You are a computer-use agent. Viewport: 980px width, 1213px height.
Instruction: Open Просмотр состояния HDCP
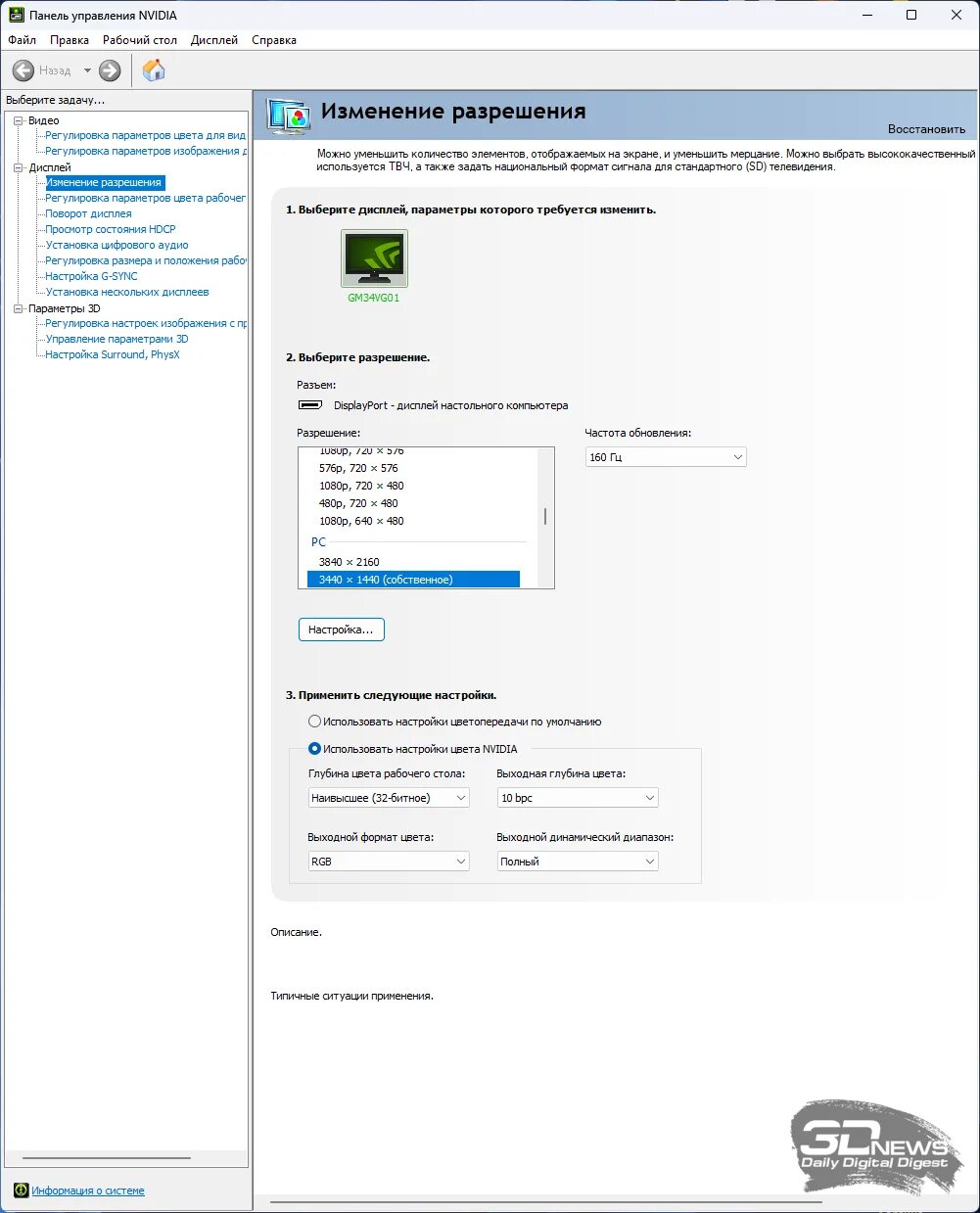click(111, 229)
